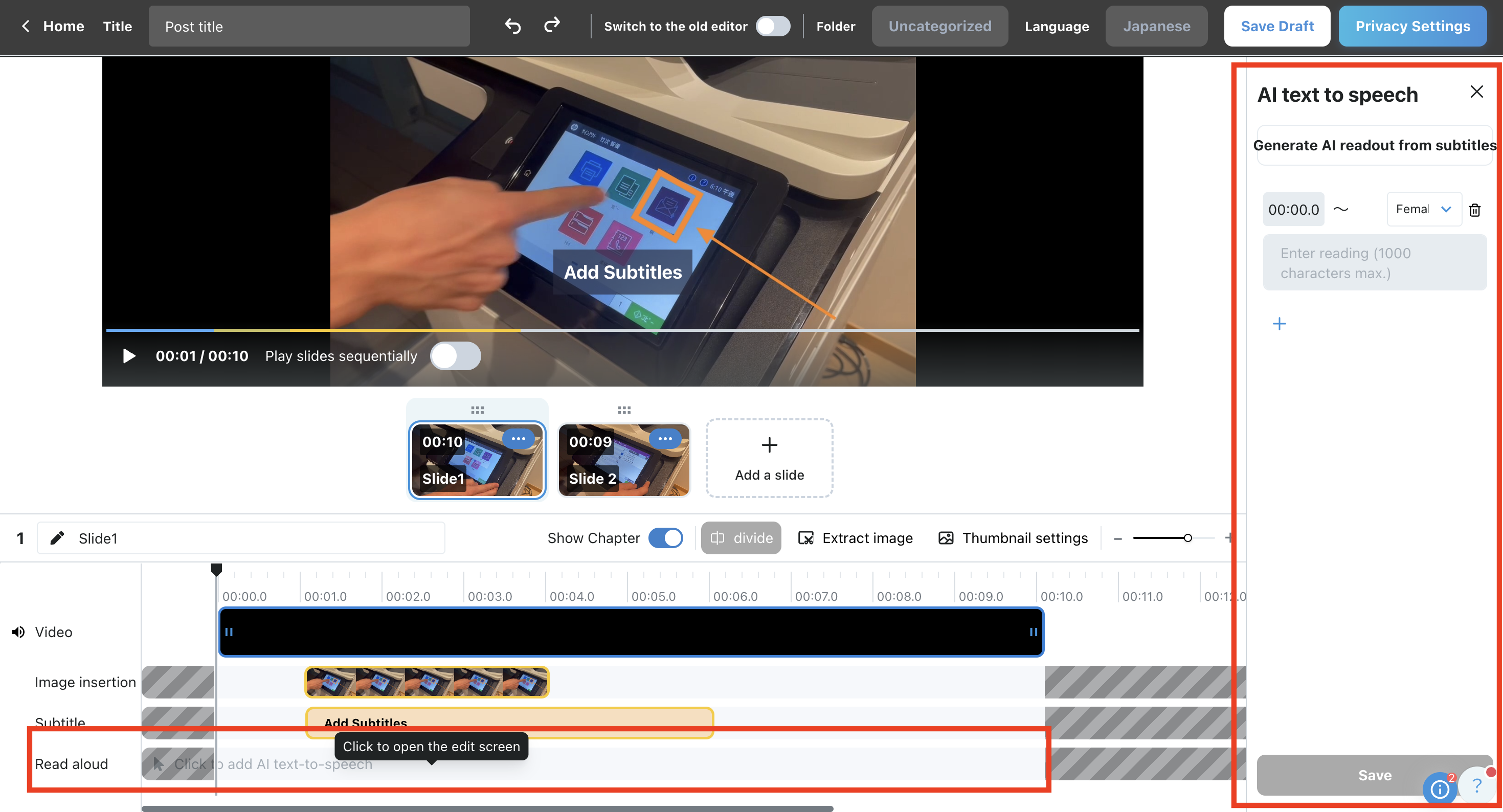Open Thumbnail settings
This screenshot has height=812, width=1503.
pos(1013,538)
